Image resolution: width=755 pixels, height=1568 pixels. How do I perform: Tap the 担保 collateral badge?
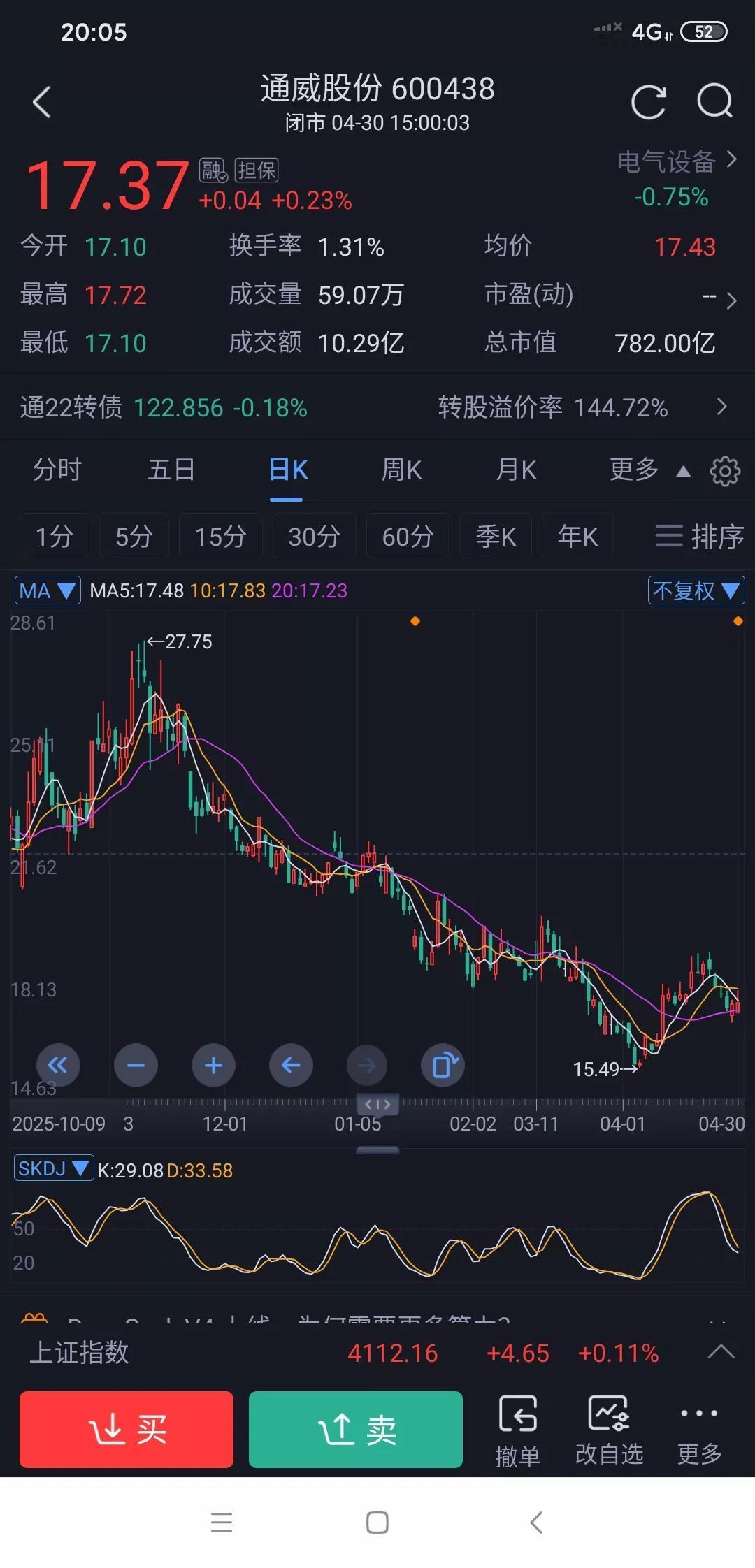point(257,170)
